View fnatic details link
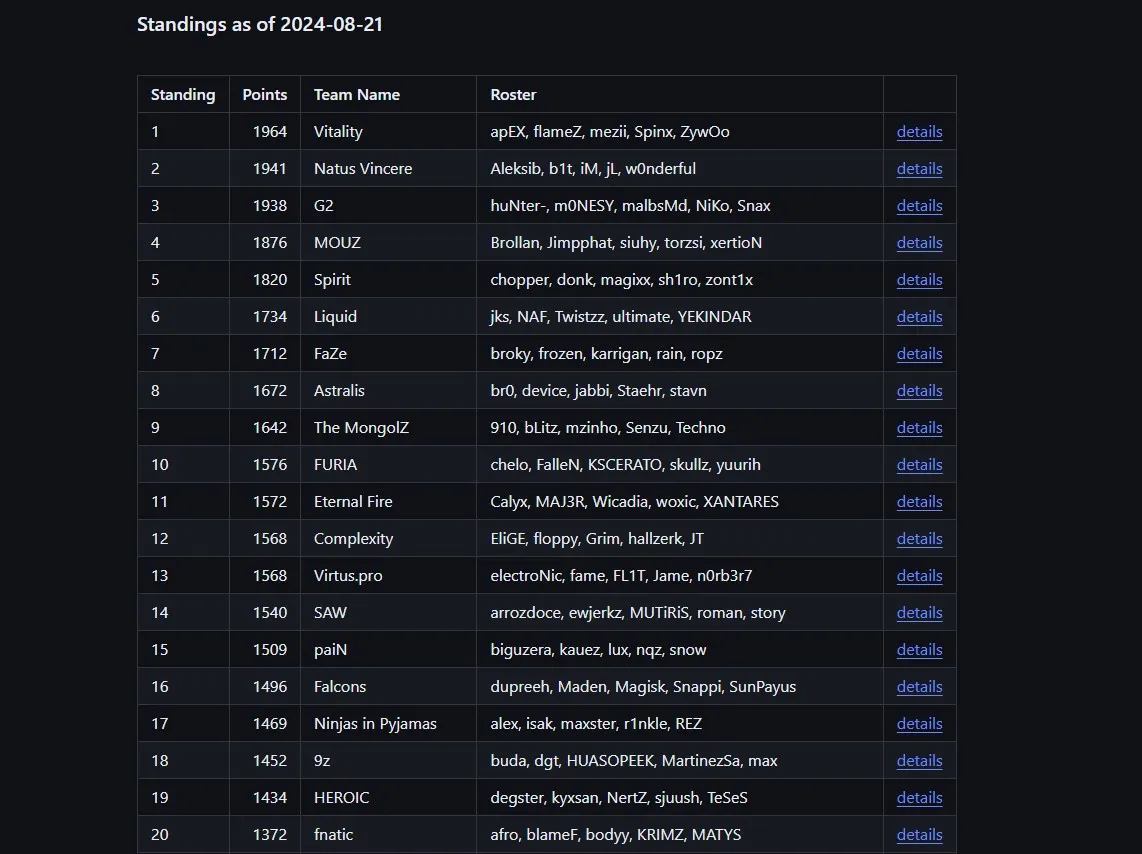Image resolution: width=1142 pixels, height=854 pixels. click(919, 835)
